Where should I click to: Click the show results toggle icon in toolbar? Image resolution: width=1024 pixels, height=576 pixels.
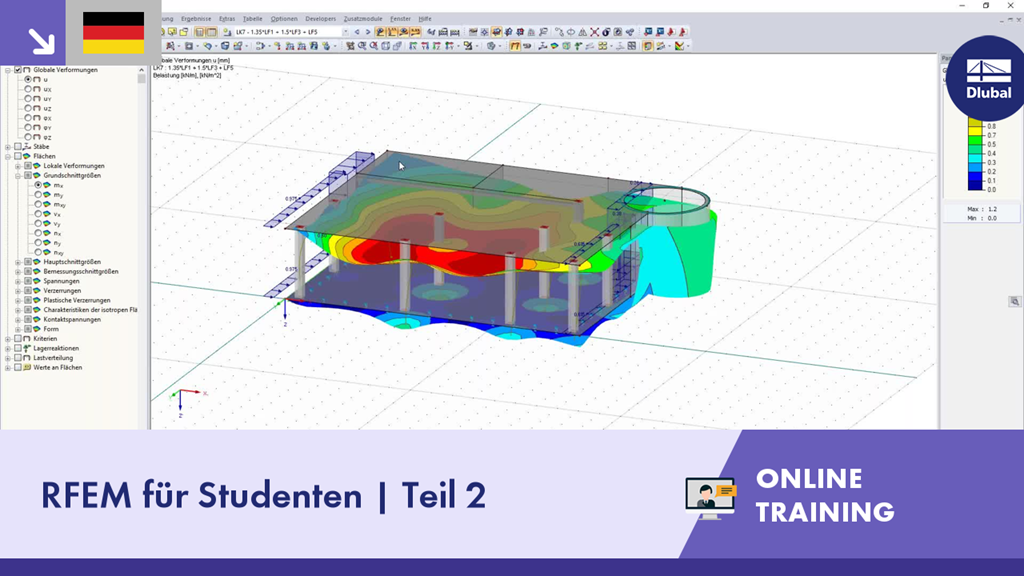(379, 32)
